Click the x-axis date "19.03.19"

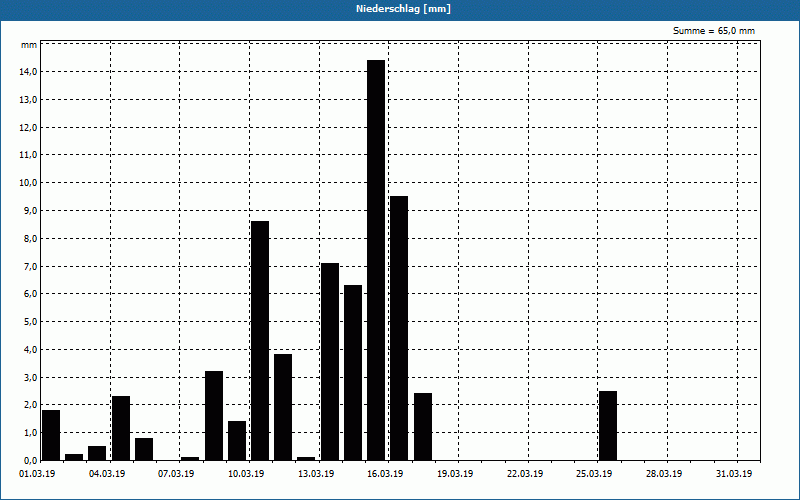coord(455,474)
